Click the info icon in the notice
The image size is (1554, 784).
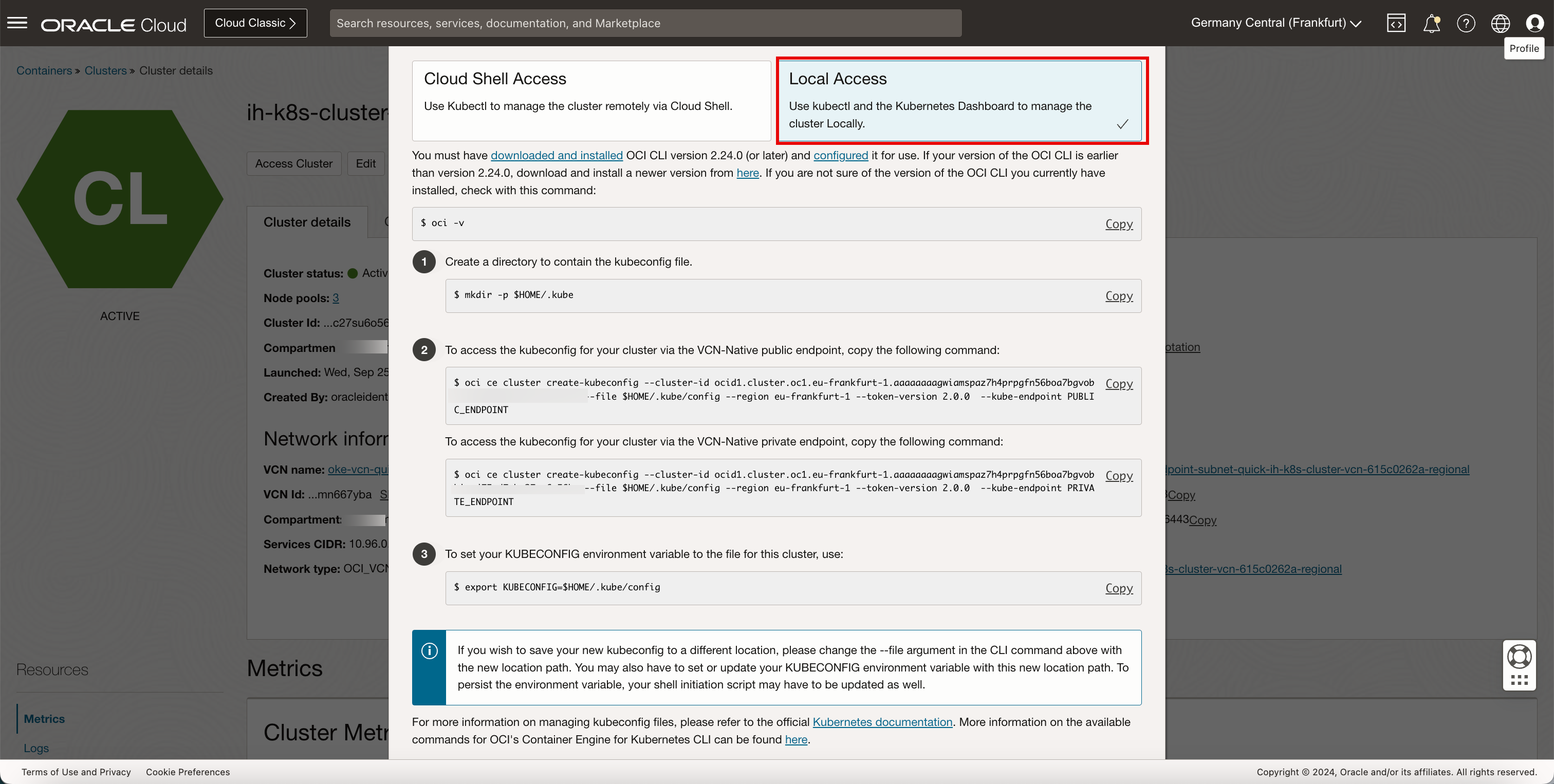click(x=429, y=651)
